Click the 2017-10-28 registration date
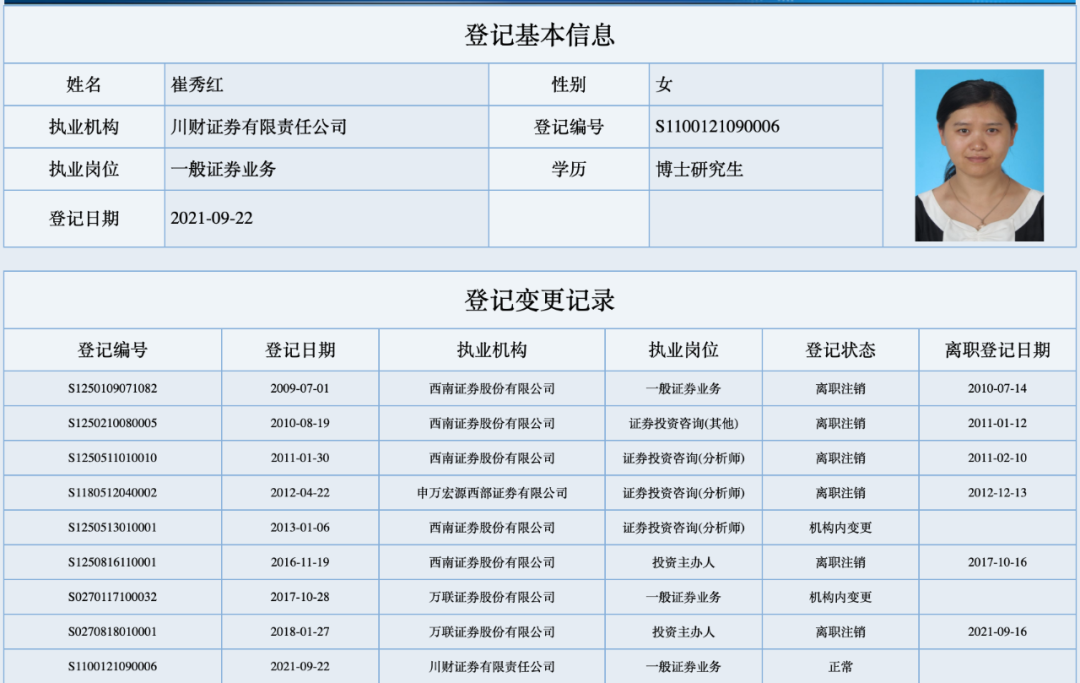 (300, 597)
